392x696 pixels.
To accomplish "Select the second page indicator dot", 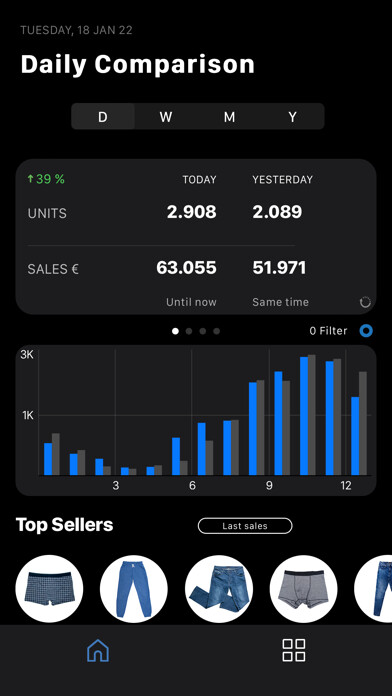I will (189, 331).
